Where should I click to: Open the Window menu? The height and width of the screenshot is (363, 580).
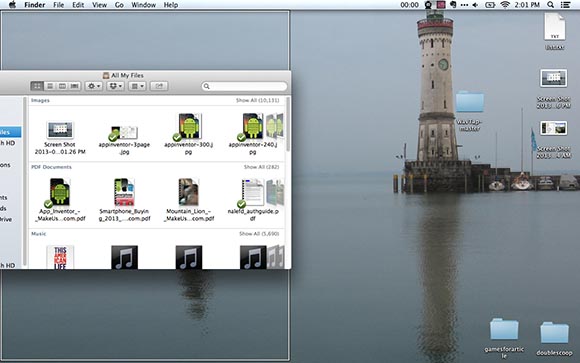coord(144,5)
